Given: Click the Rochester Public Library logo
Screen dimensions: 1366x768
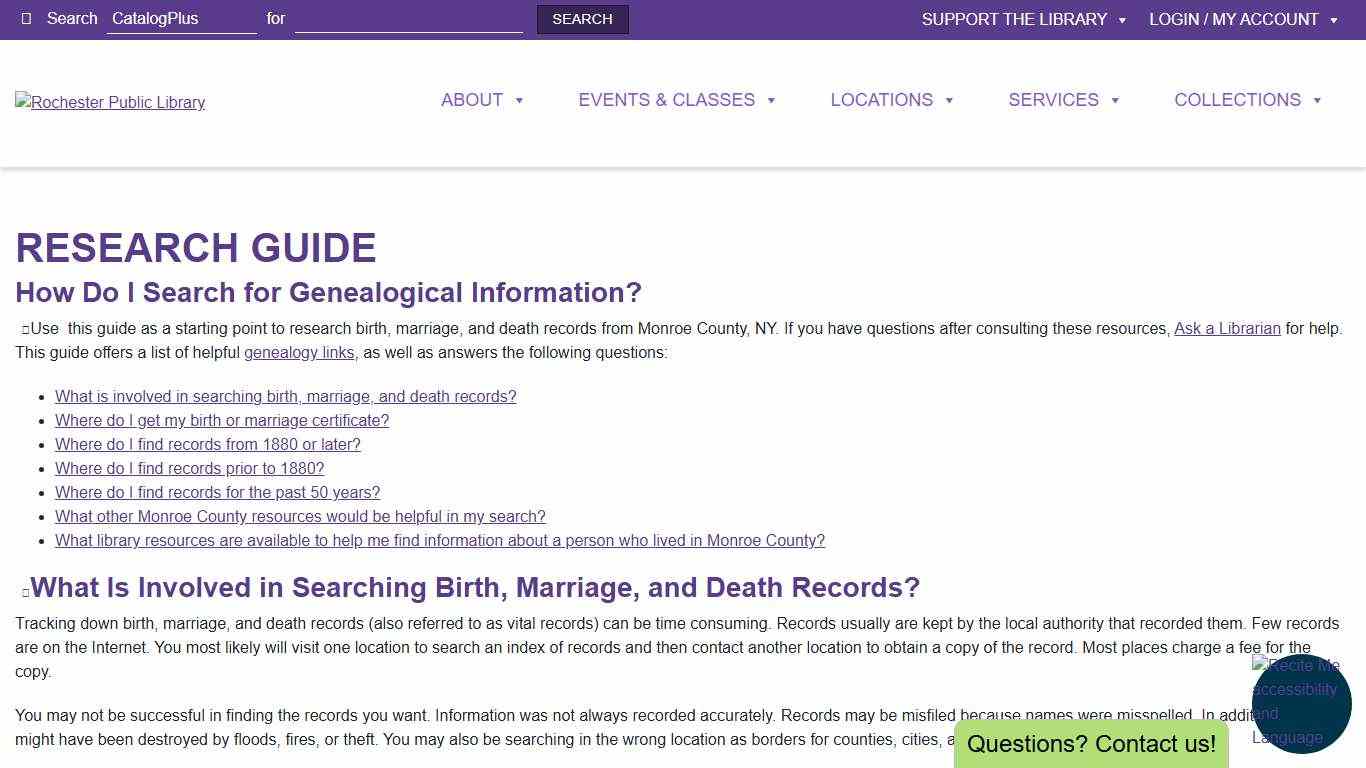Looking at the screenshot, I should 109,102.
